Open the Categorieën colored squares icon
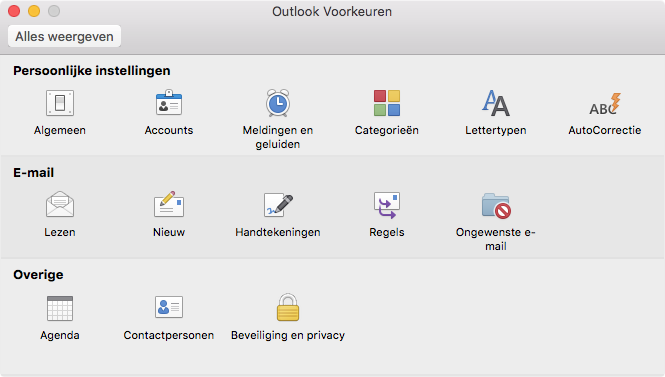 pyautogui.click(x=387, y=103)
